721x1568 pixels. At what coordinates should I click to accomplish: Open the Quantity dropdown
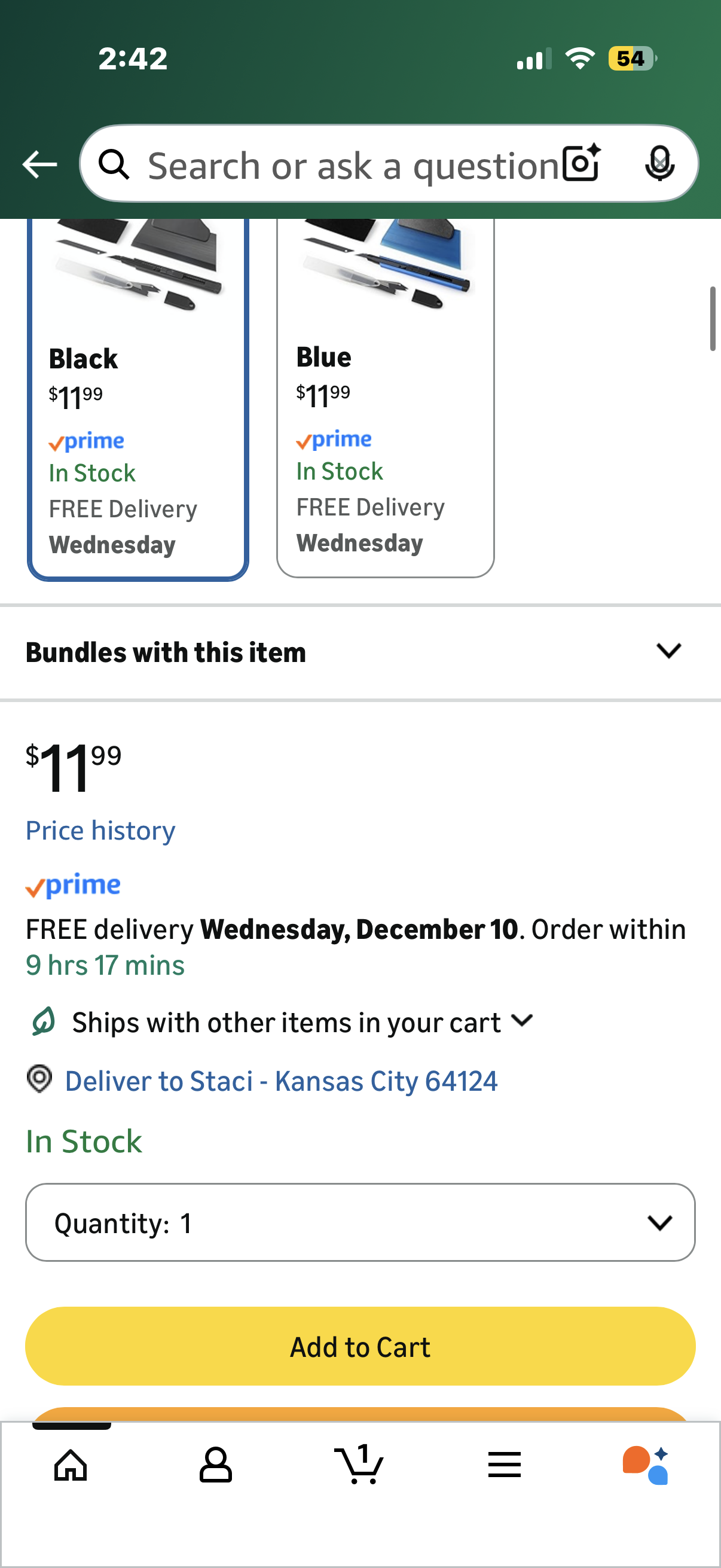click(360, 1222)
